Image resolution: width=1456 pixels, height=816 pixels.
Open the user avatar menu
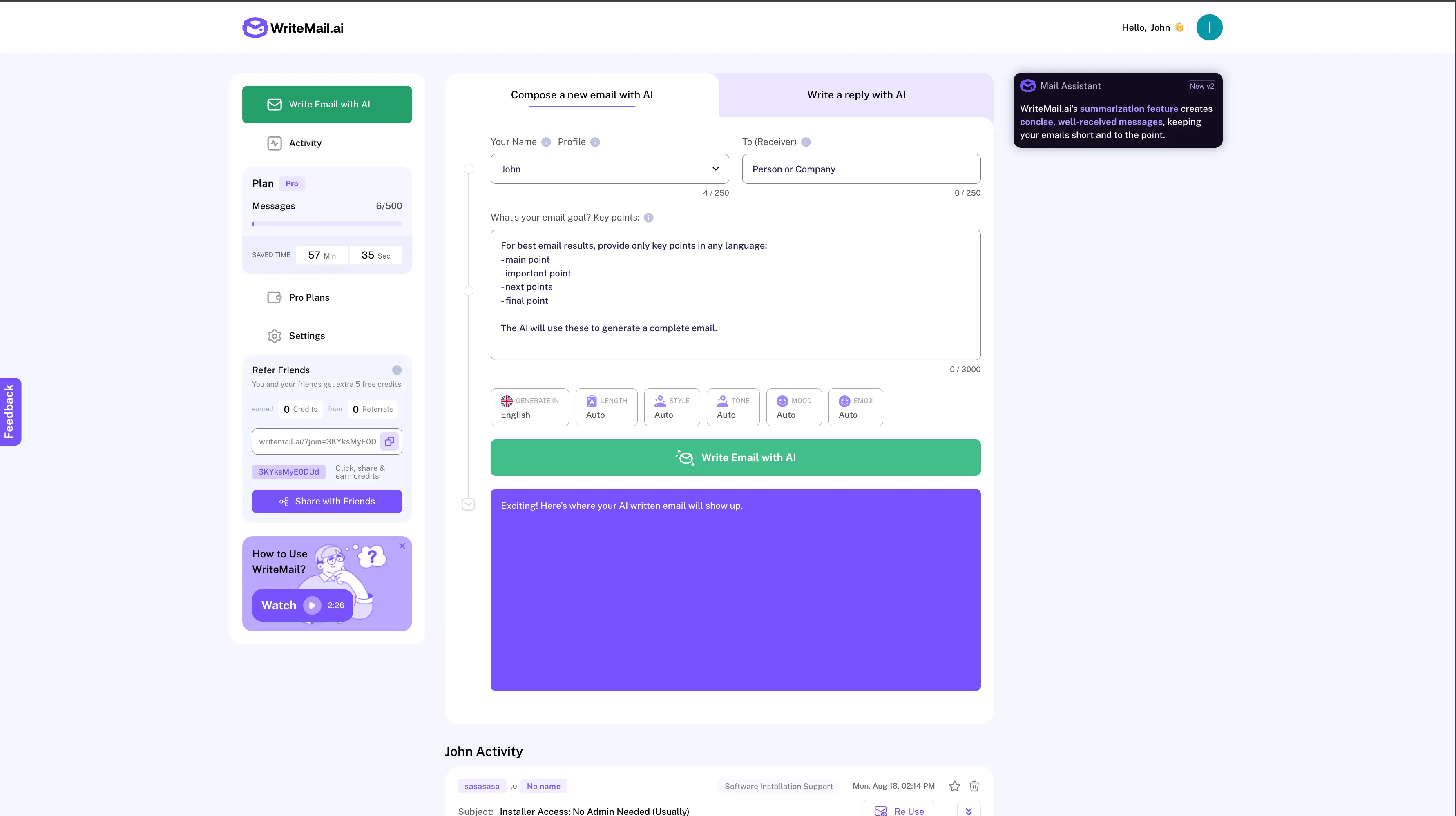click(1209, 27)
